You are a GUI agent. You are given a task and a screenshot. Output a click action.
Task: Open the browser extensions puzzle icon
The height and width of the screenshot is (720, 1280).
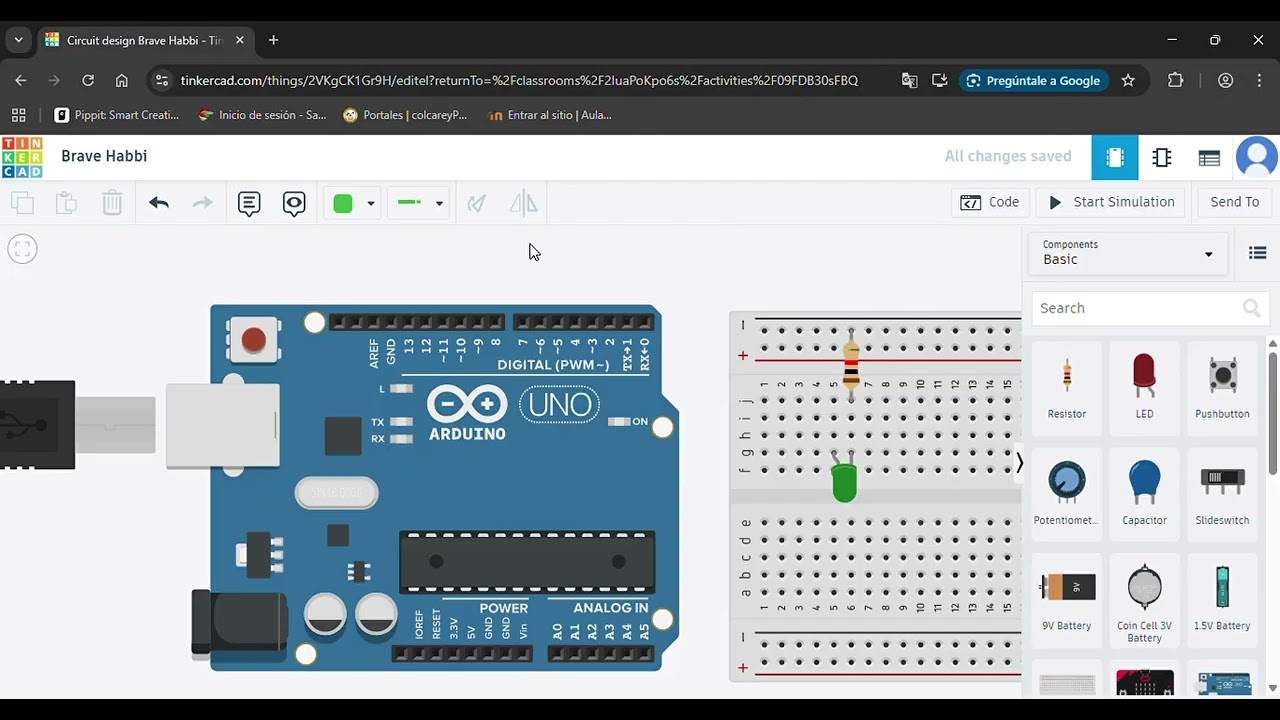tap(1176, 81)
